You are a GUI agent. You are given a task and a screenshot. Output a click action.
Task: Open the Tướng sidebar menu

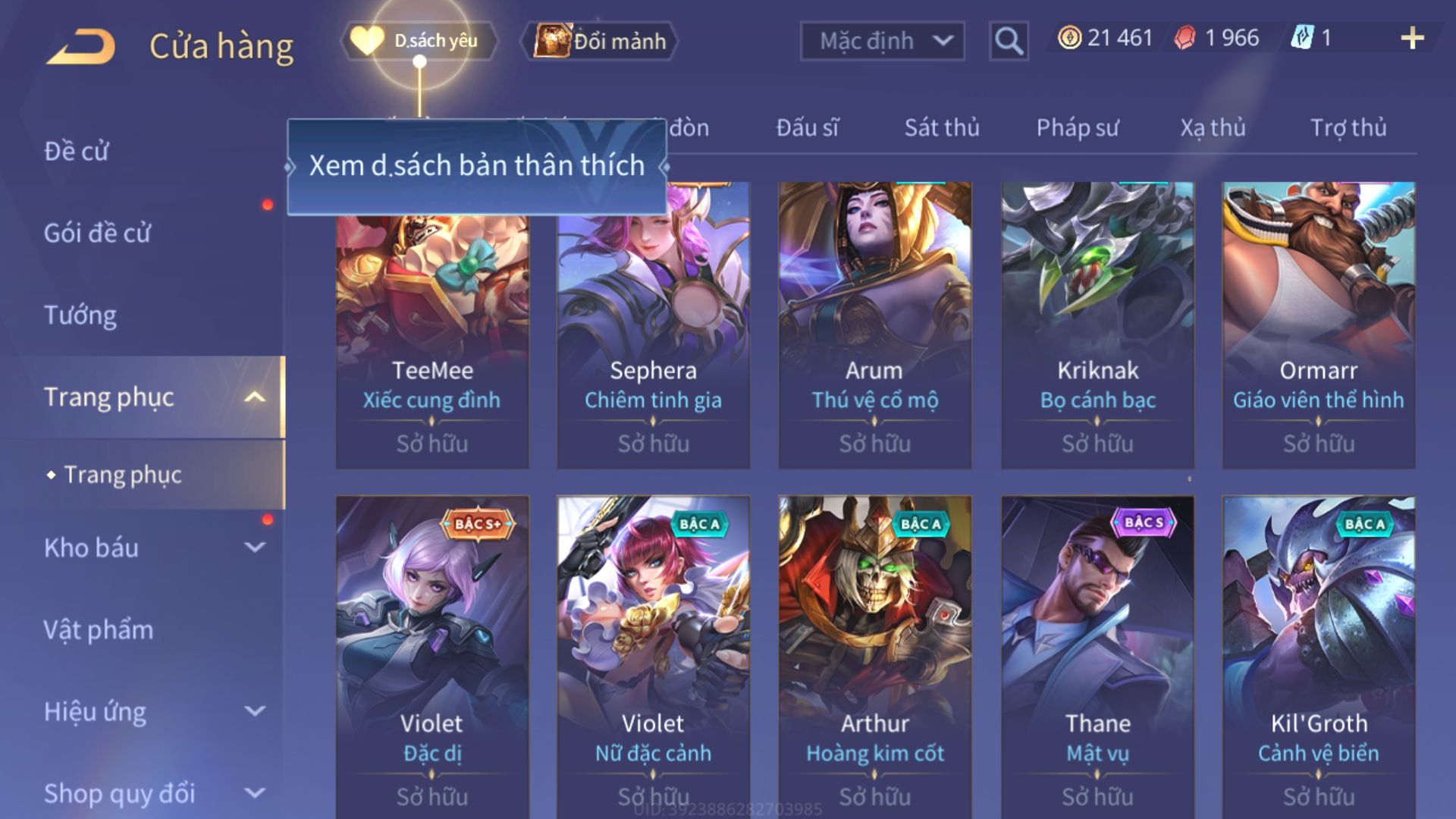click(80, 315)
